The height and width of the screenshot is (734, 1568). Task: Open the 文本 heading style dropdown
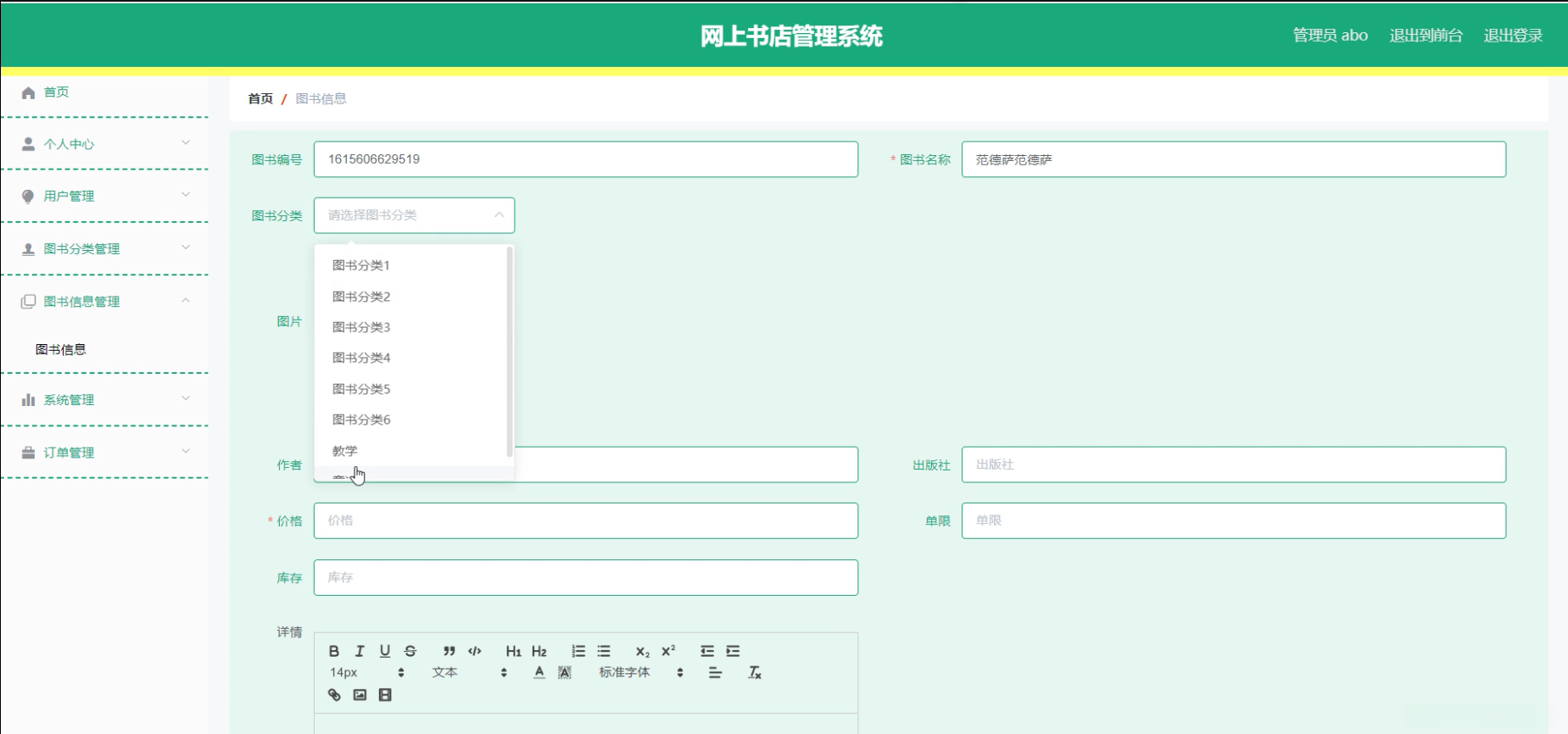click(470, 673)
